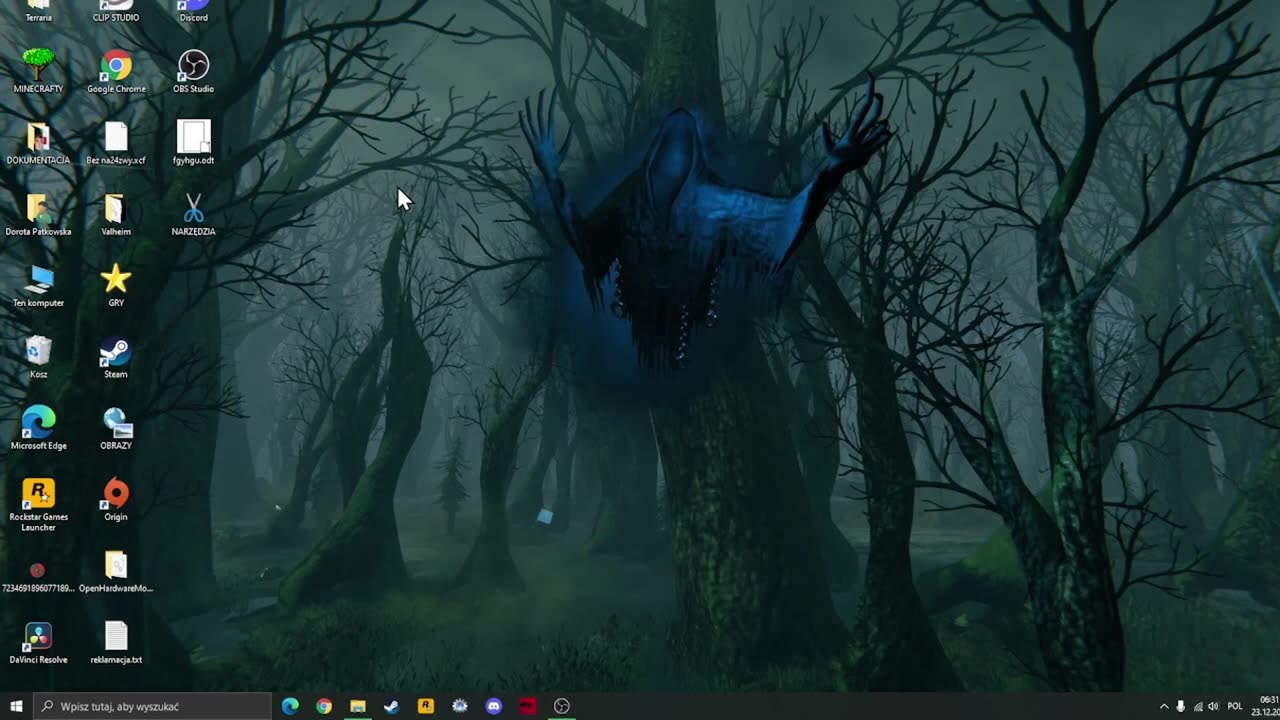Select the Ten komputer desktop icon
Viewport: 1280px width, 720px height.
point(38,285)
